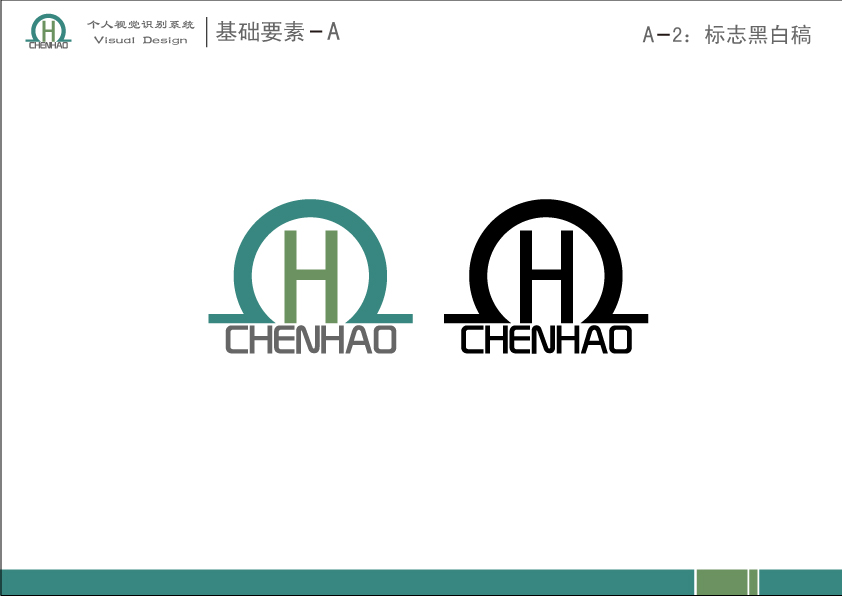Select the teal color CHENHAO logo
This screenshot has height=596, width=842.
[x=310, y=277]
